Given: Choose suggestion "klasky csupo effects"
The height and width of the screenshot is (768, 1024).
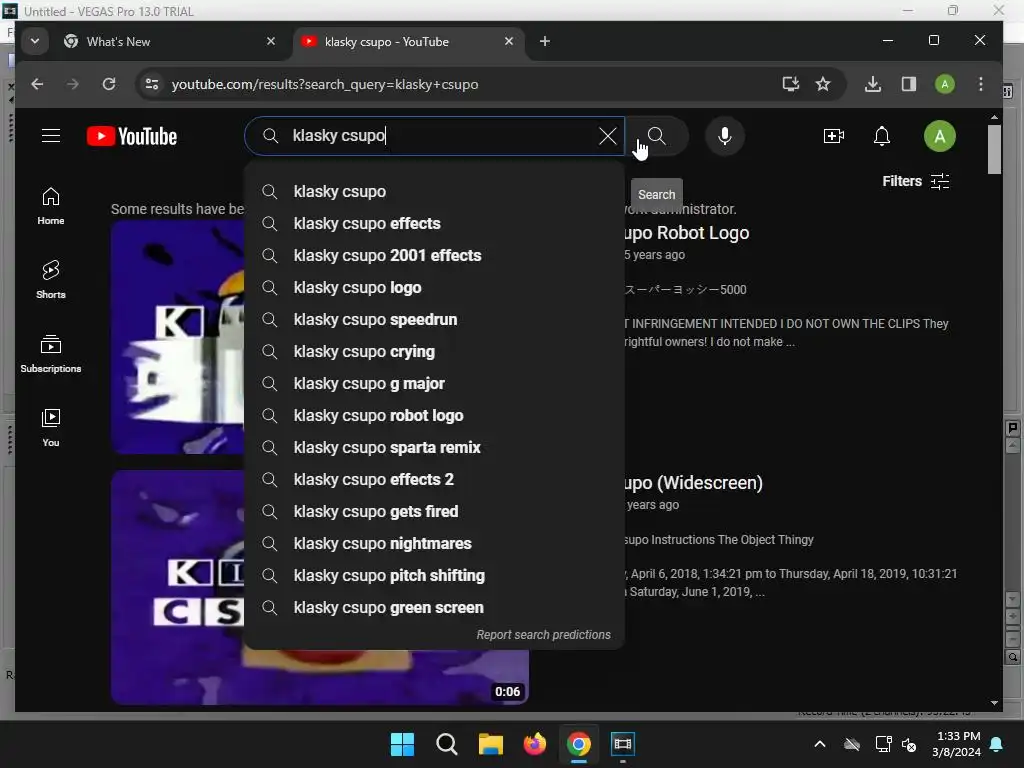Looking at the screenshot, I should point(434,223).
